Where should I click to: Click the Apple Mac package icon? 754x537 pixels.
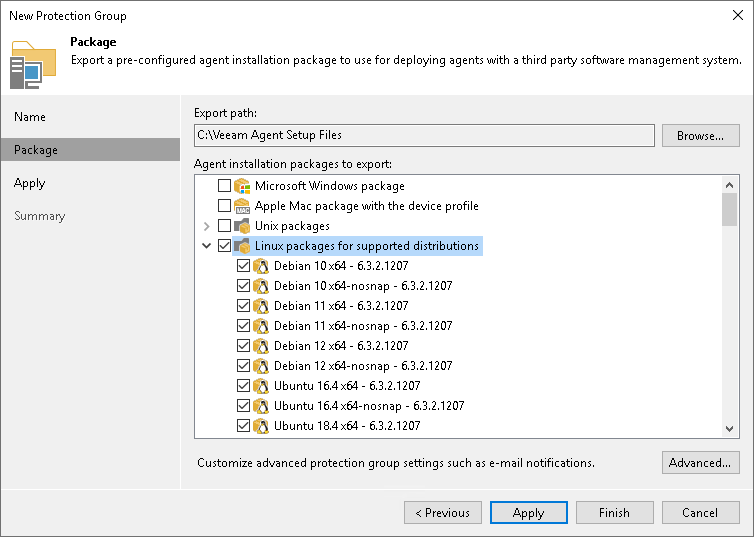click(242, 206)
